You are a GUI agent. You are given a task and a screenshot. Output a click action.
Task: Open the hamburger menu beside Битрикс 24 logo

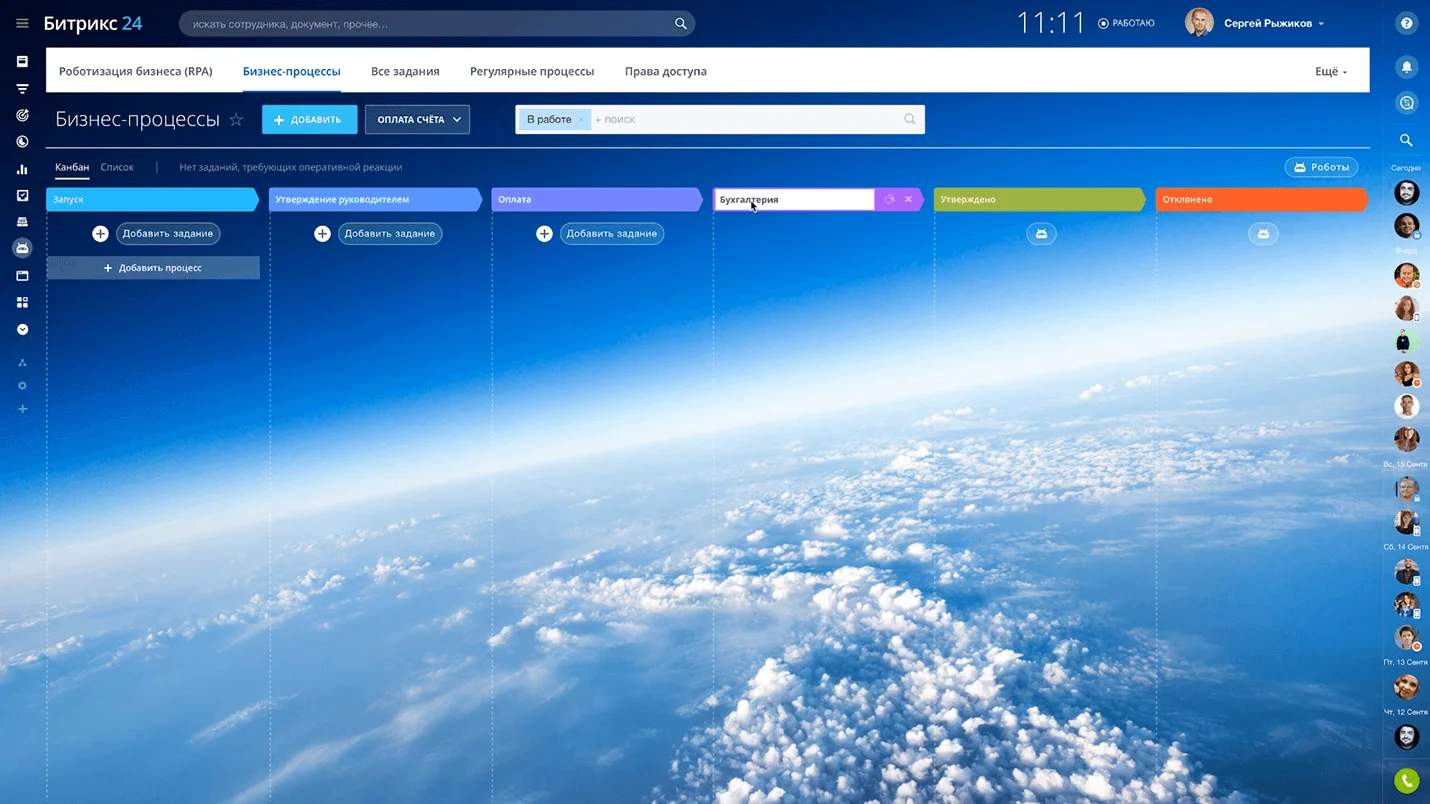click(x=22, y=24)
